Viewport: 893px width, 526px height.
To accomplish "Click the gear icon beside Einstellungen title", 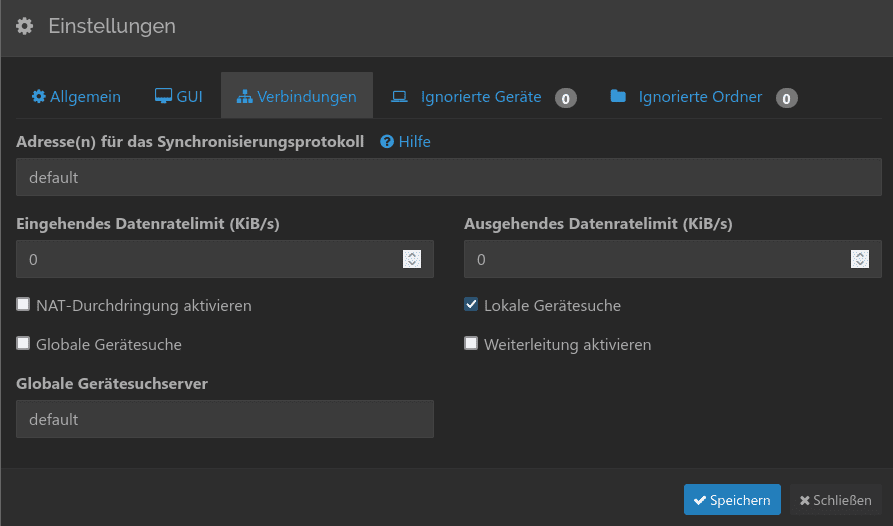I will pyautogui.click(x=24, y=26).
